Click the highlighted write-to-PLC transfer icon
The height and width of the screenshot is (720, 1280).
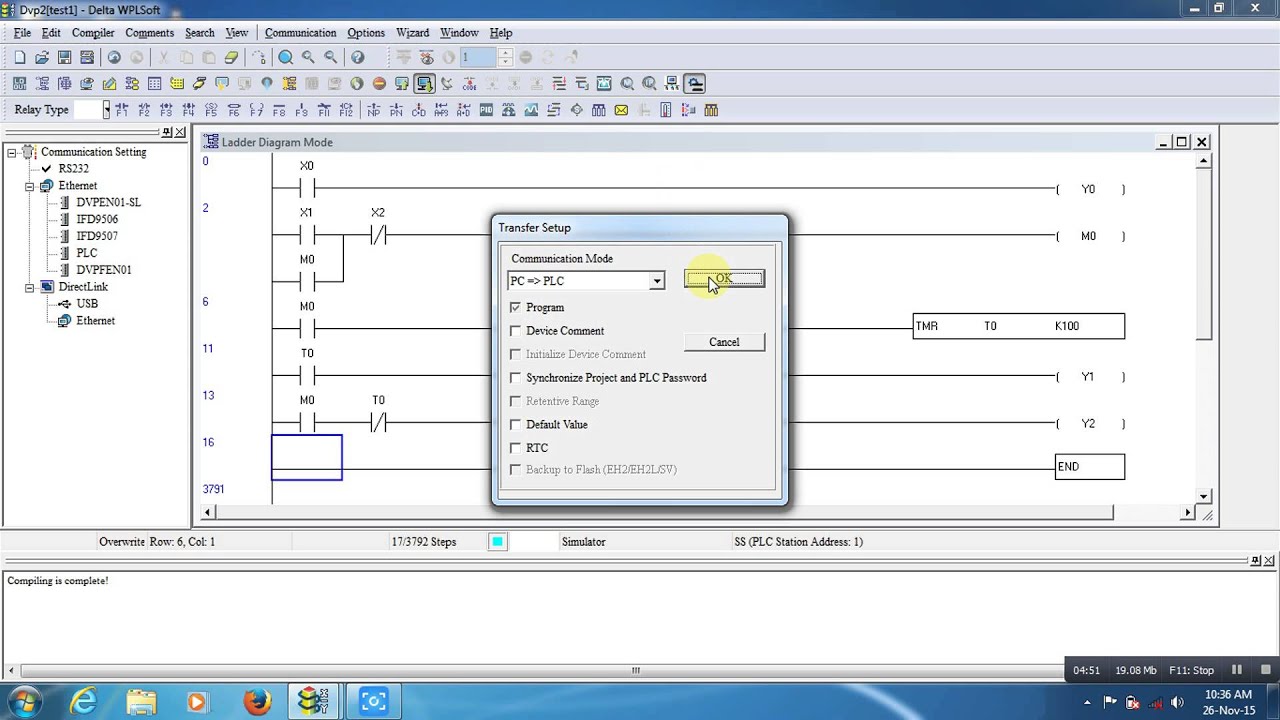click(424, 84)
